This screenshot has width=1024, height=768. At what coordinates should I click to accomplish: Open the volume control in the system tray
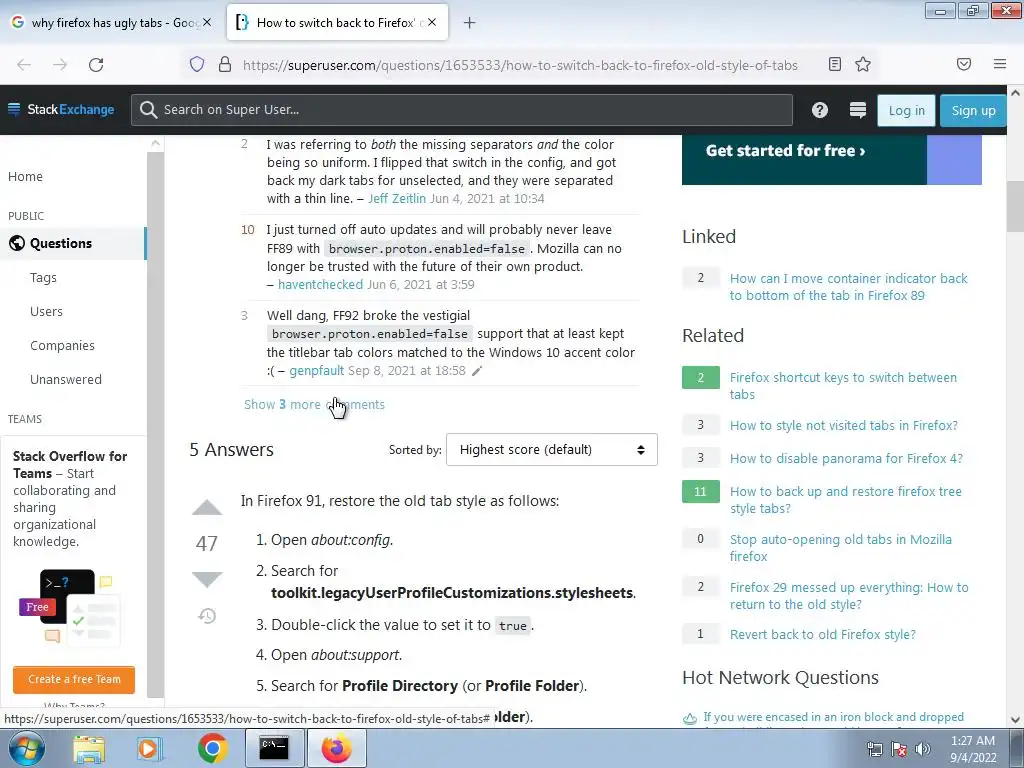pos(923,749)
